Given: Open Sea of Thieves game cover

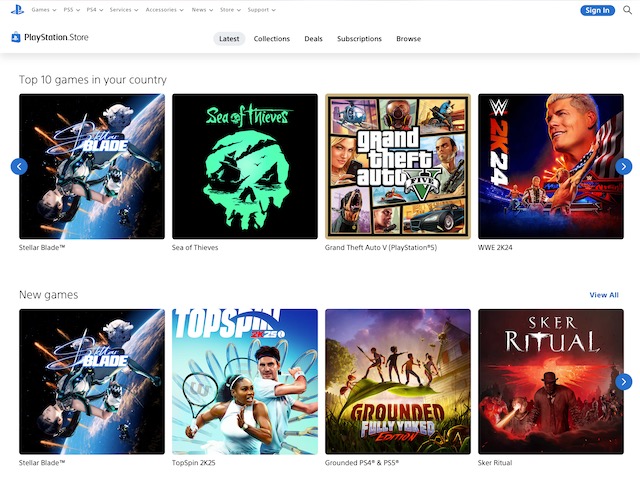Looking at the screenshot, I should [245, 166].
